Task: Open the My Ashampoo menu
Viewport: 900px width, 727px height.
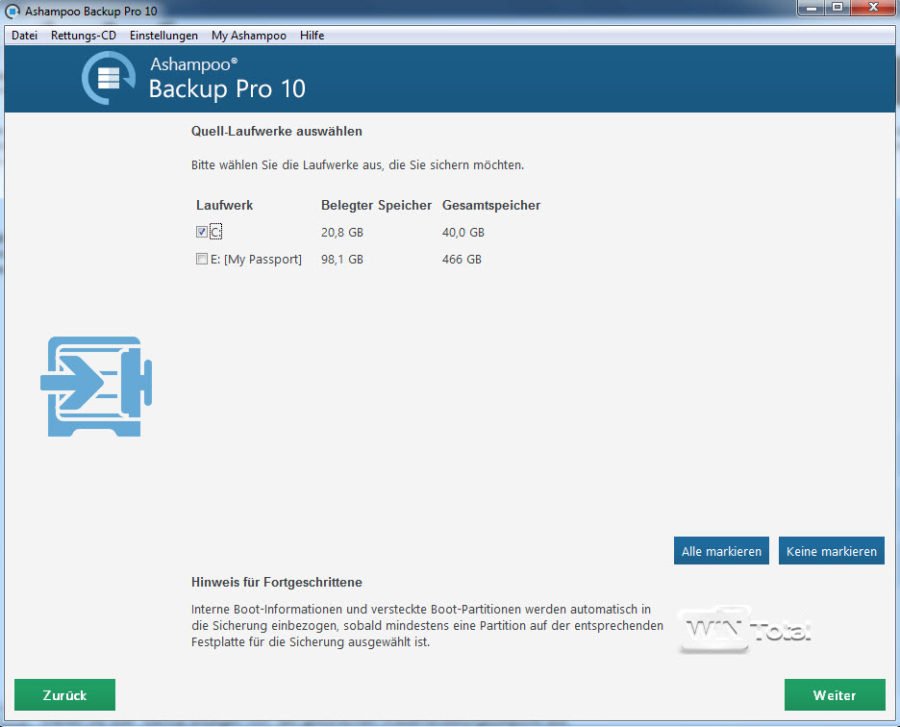Action: (x=247, y=35)
